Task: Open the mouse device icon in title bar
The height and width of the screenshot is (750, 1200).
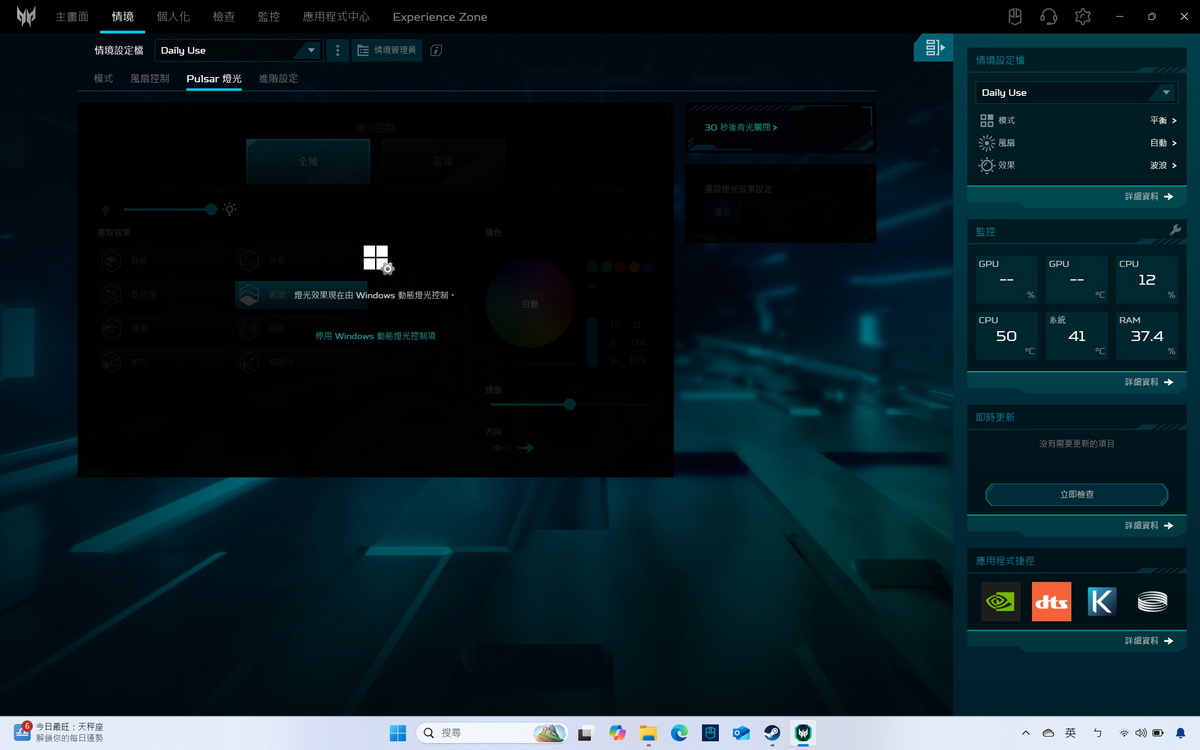Action: tap(1014, 17)
